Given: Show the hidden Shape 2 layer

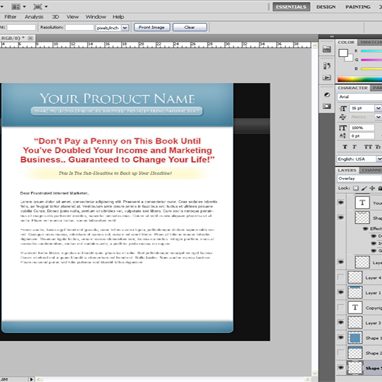Looking at the screenshot, I should coord(341,352).
